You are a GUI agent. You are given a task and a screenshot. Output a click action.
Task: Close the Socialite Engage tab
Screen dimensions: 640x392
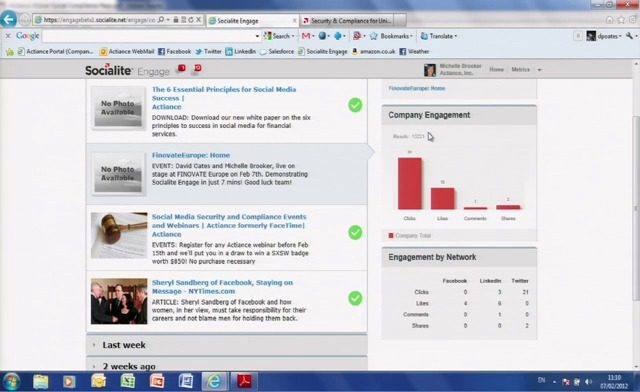tap(295, 20)
